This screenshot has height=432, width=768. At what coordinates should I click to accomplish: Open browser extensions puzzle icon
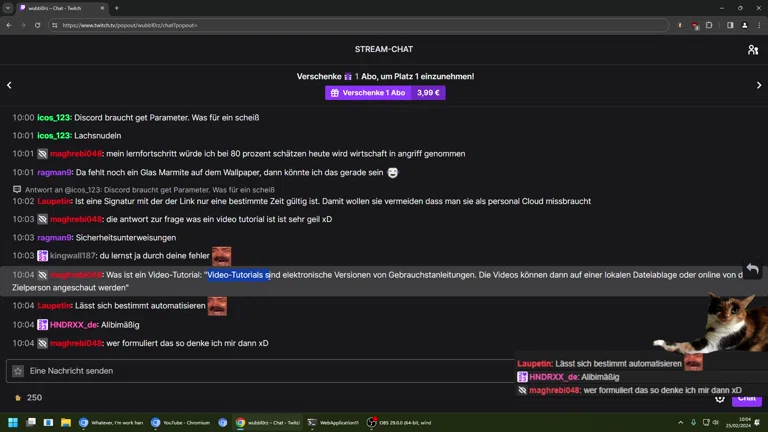click(x=709, y=25)
